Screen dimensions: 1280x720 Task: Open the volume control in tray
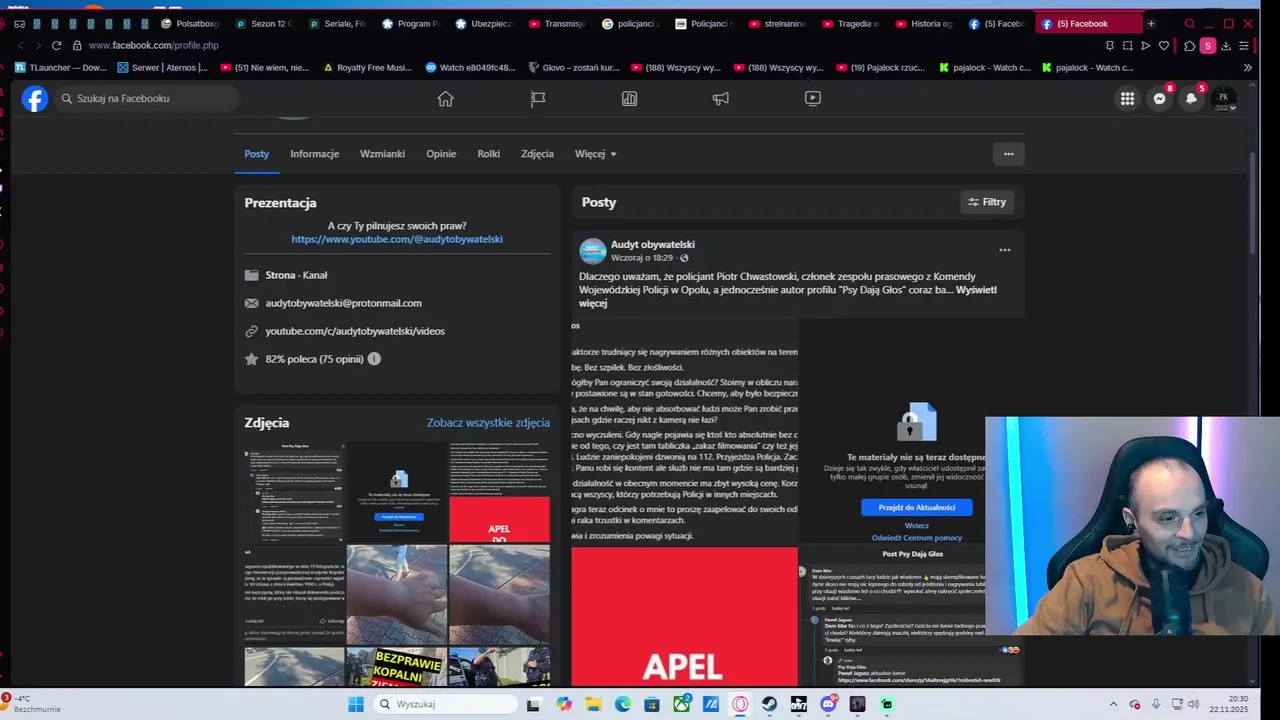[x=1193, y=704]
